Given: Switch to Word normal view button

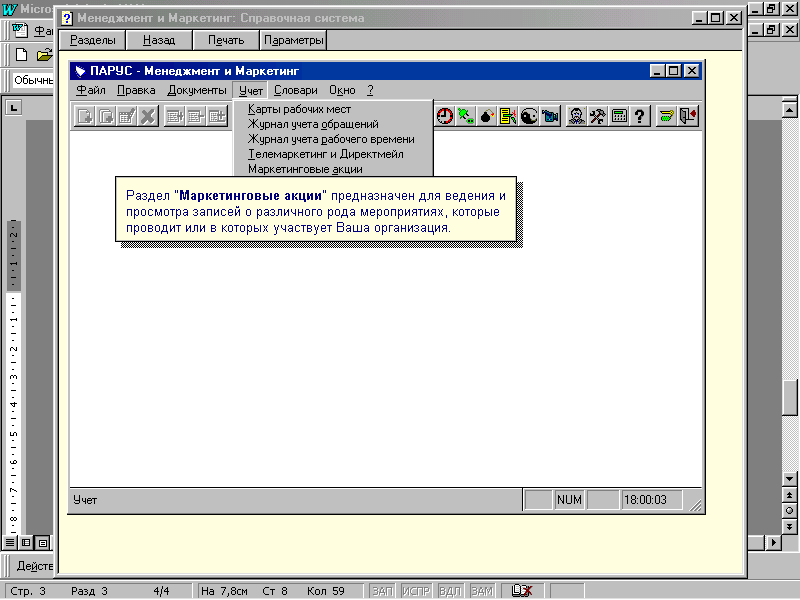Looking at the screenshot, I should [x=10, y=543].
